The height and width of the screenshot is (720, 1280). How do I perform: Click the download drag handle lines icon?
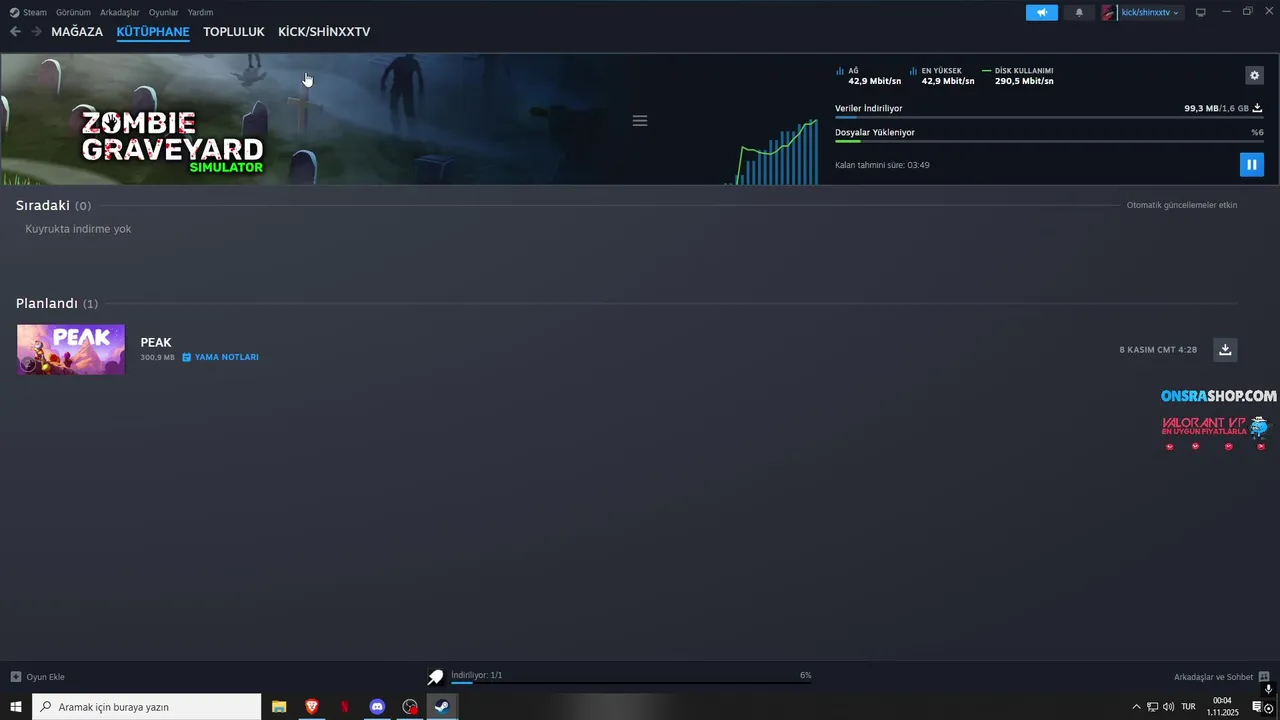[x=640, y=121]
